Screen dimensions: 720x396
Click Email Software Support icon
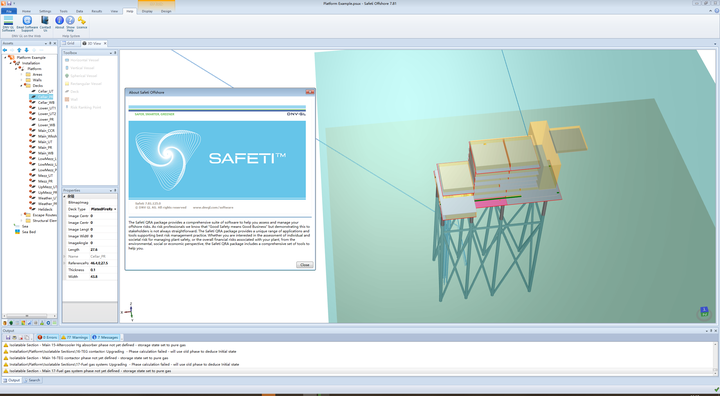click(27, 20)
